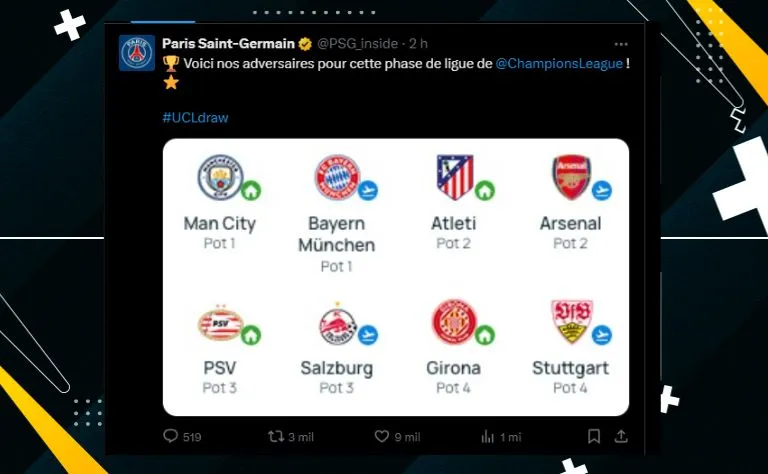The image size is (768, 474).
Task: Open the tweet more options menu
Action: (621, 44)
